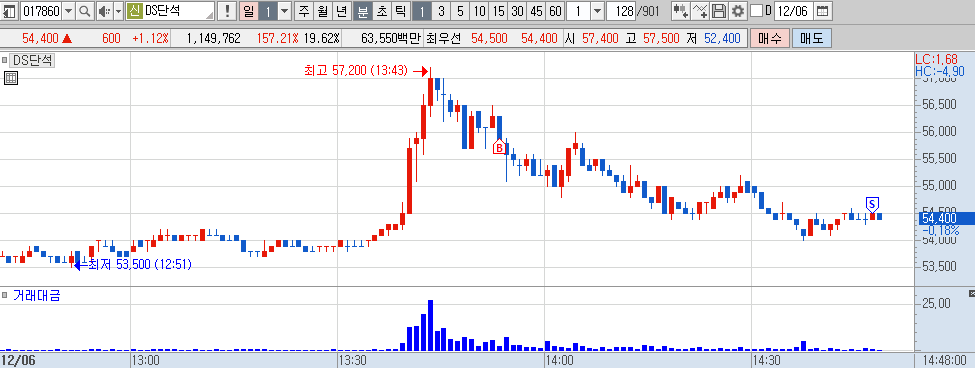Add a candlestick chart via toolbar icon

pyautogui.click(x=681, y=11)
